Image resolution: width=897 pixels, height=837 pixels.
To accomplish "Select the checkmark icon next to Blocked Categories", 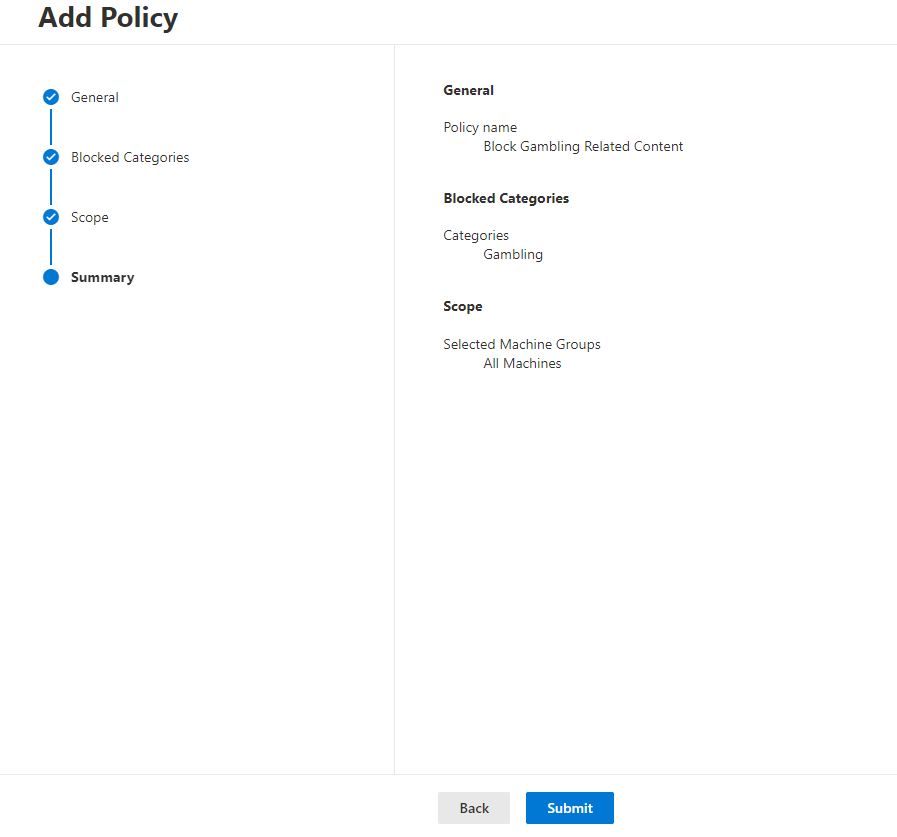I will click(x=50, y=157).
